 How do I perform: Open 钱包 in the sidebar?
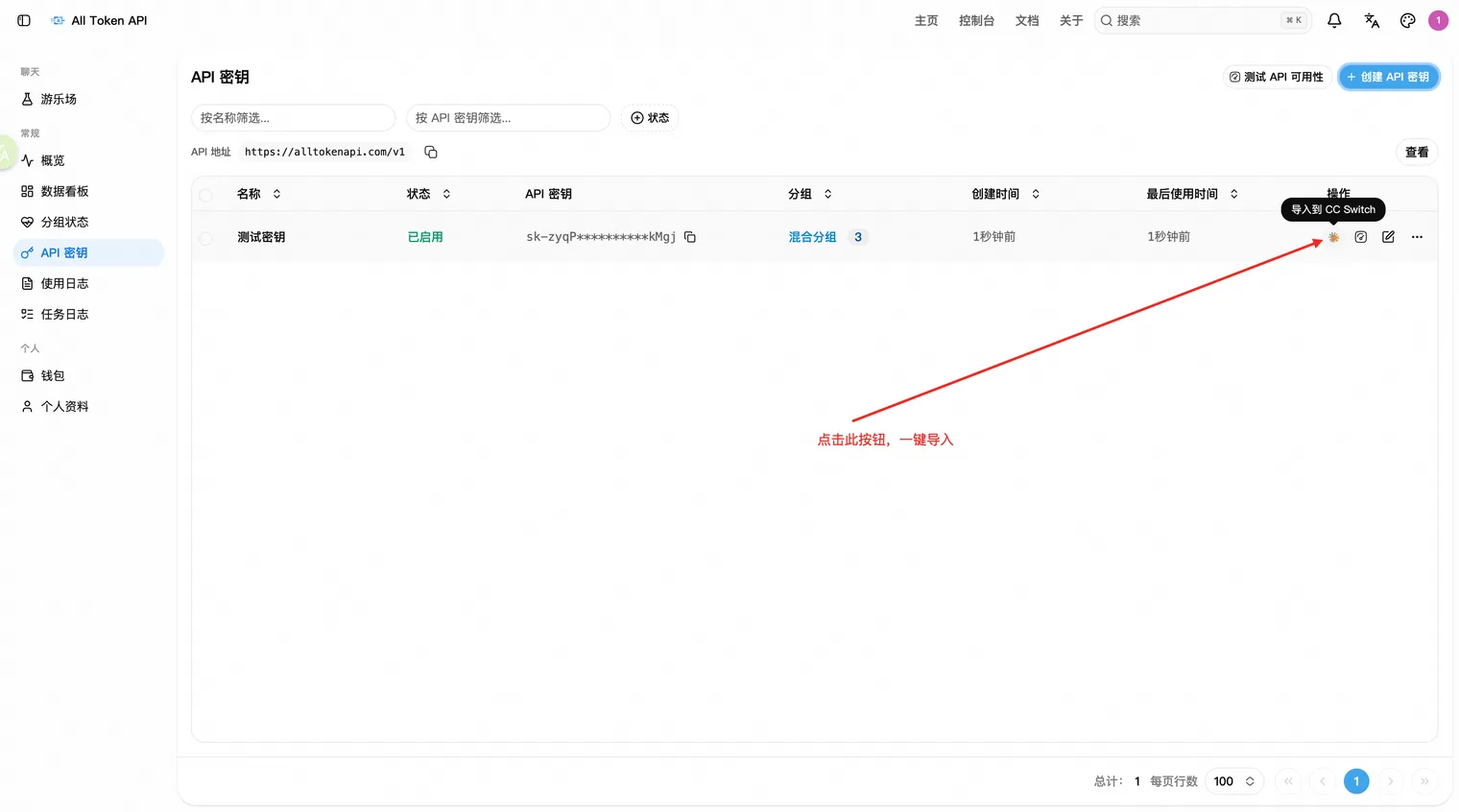click(x=89, y=375)
